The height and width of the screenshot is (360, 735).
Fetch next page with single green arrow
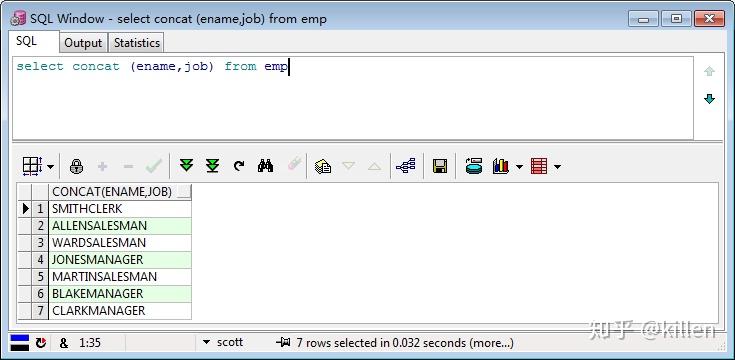coord(187,165)
